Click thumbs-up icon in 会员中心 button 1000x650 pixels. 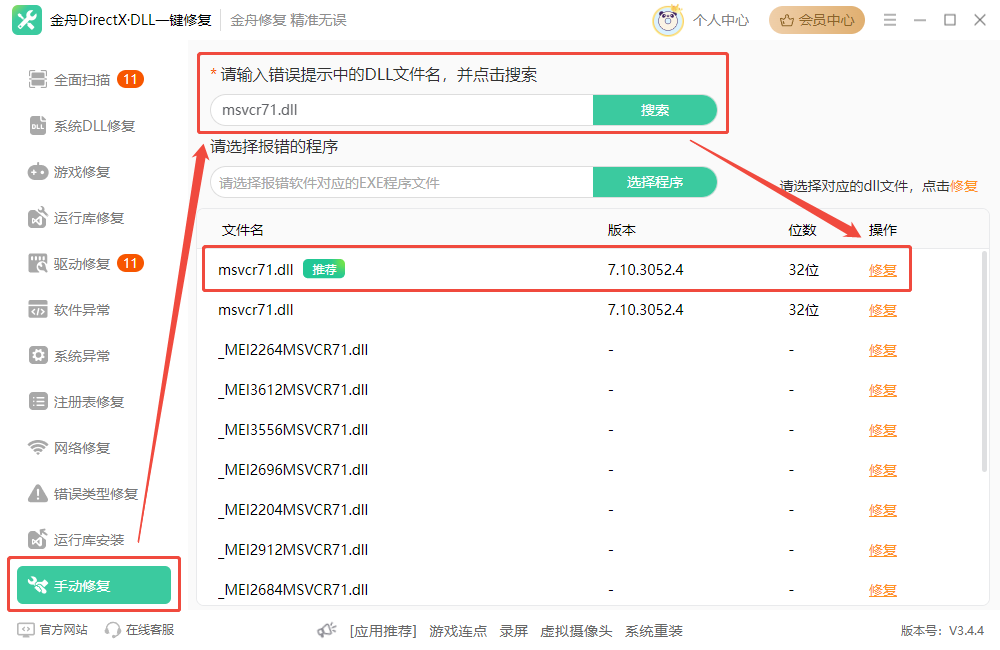pos(787,20)
